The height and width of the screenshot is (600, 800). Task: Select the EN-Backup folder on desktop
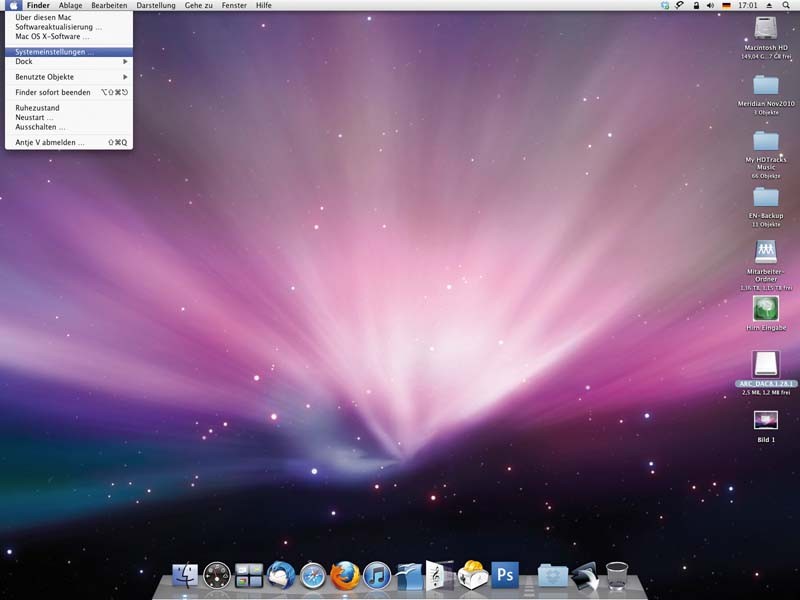[x=766, y=197]
